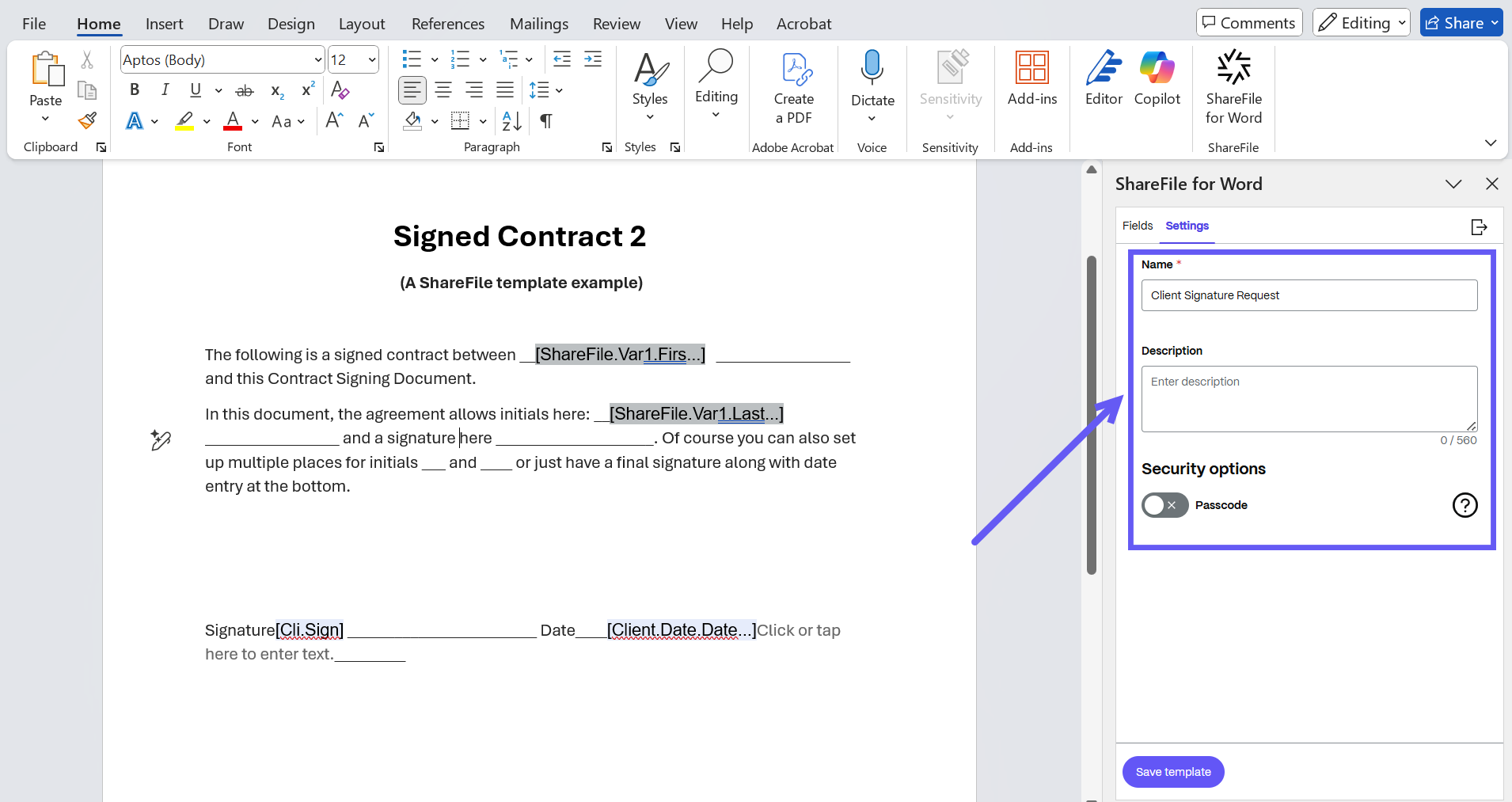
Task: Switch to the Fields tab
Action: (x=1137, y=226)
